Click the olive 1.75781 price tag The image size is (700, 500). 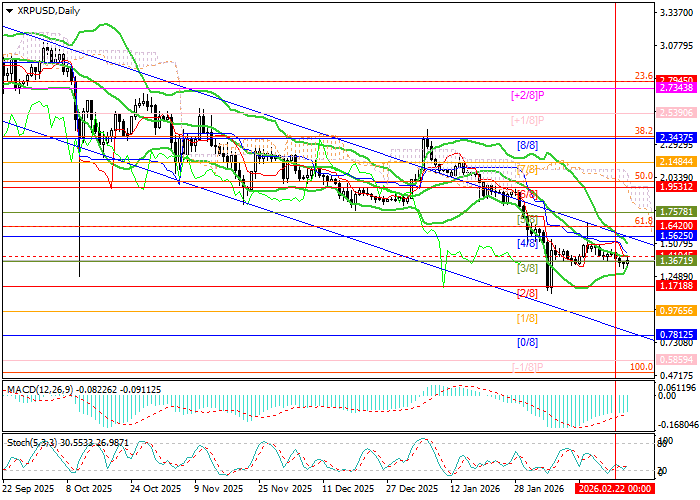pyautogui.click(x=676, y=212)
